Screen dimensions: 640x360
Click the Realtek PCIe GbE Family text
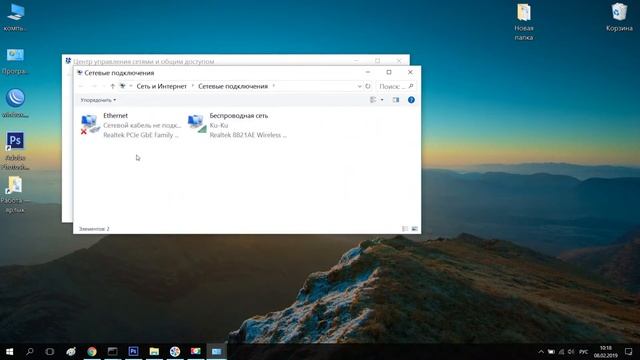pyautogui.click(x=141, y=135)
